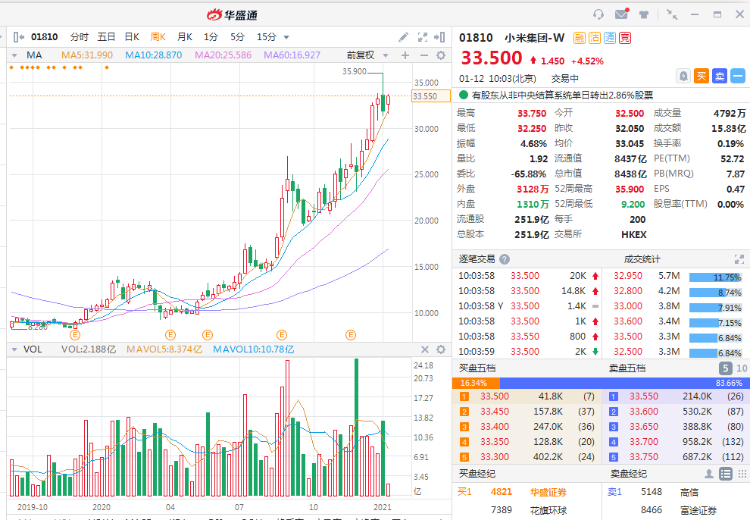750x520 pixels.
Task: Select 5-level order book depth
Action: [725, 368]
